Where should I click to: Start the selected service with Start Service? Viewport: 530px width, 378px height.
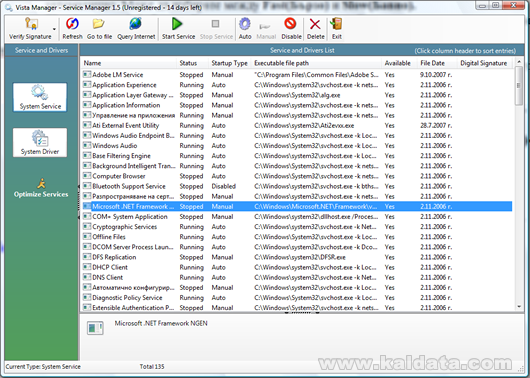(178, 28)
